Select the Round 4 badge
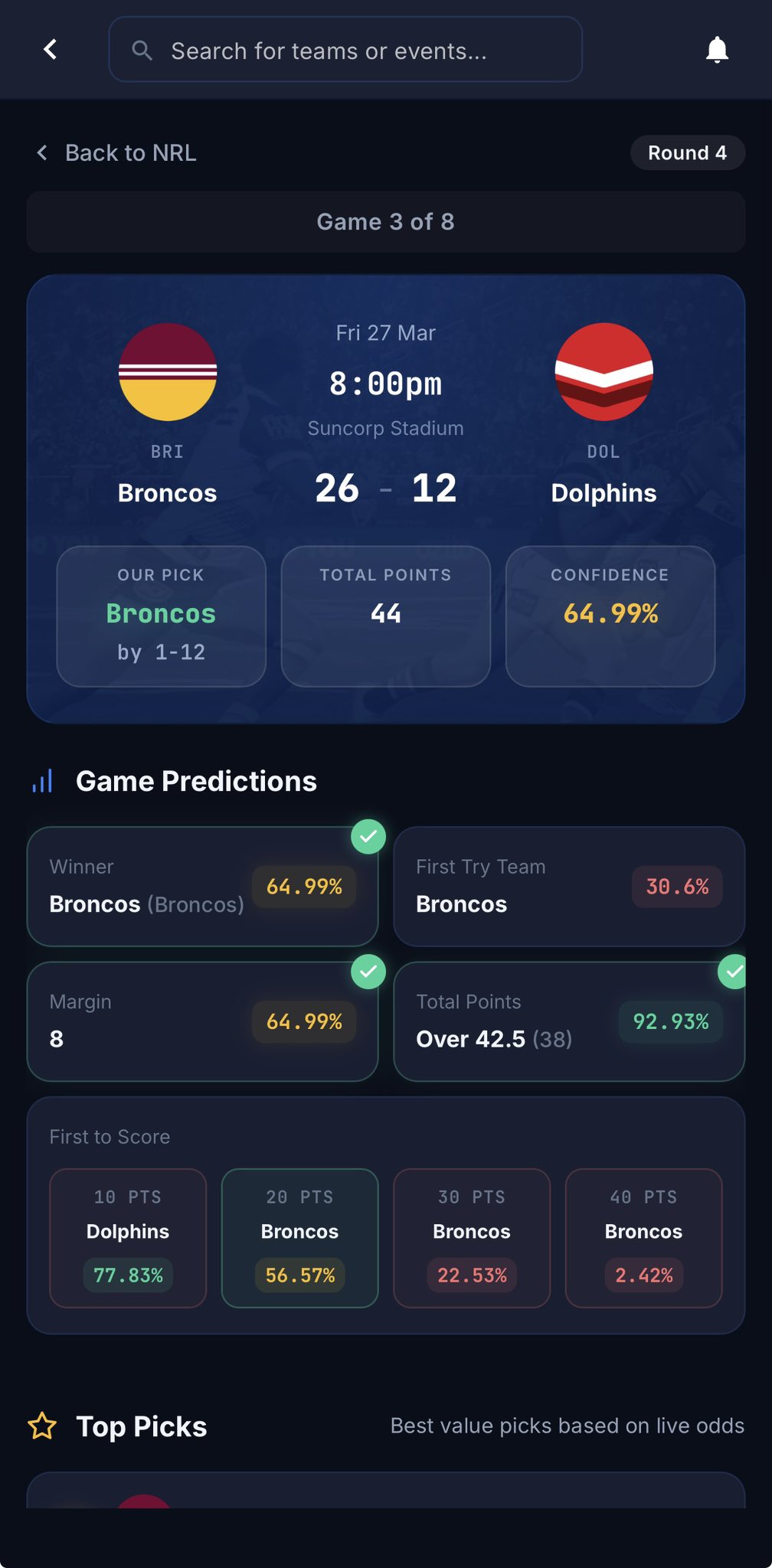 click(687, 153)
